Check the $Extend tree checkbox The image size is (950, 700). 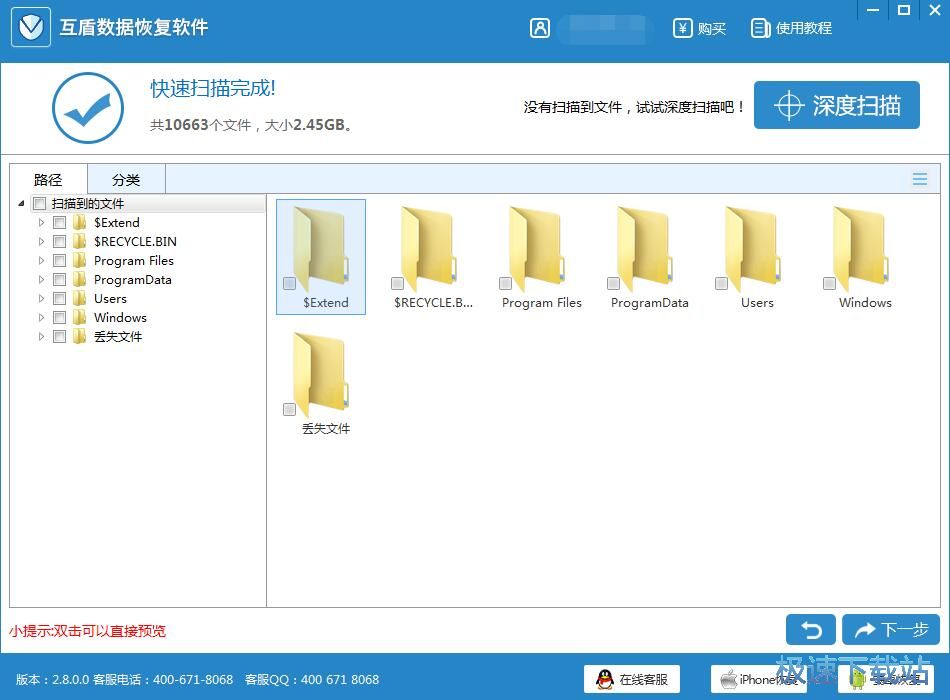59,222
